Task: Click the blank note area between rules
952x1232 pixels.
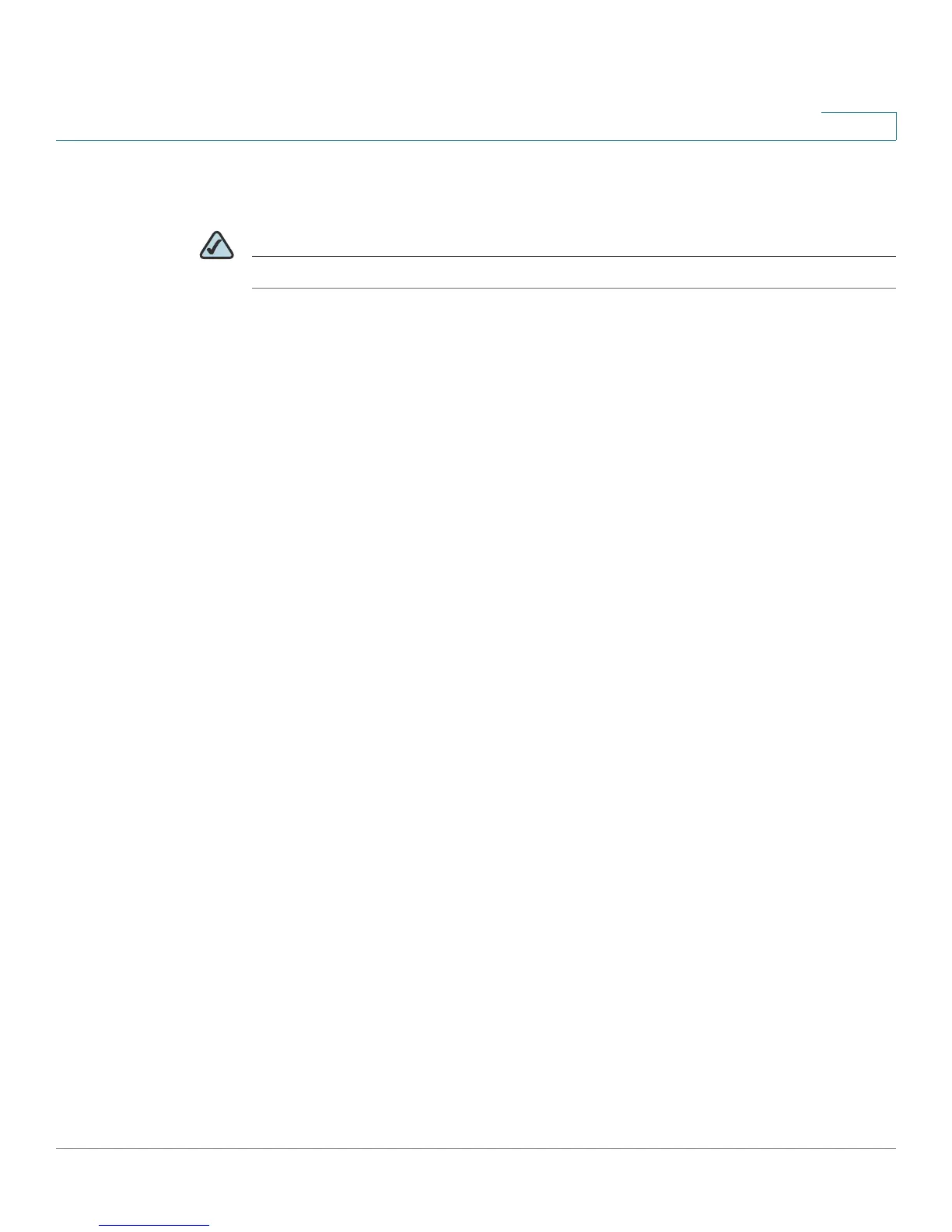Action: click(574, 272)
